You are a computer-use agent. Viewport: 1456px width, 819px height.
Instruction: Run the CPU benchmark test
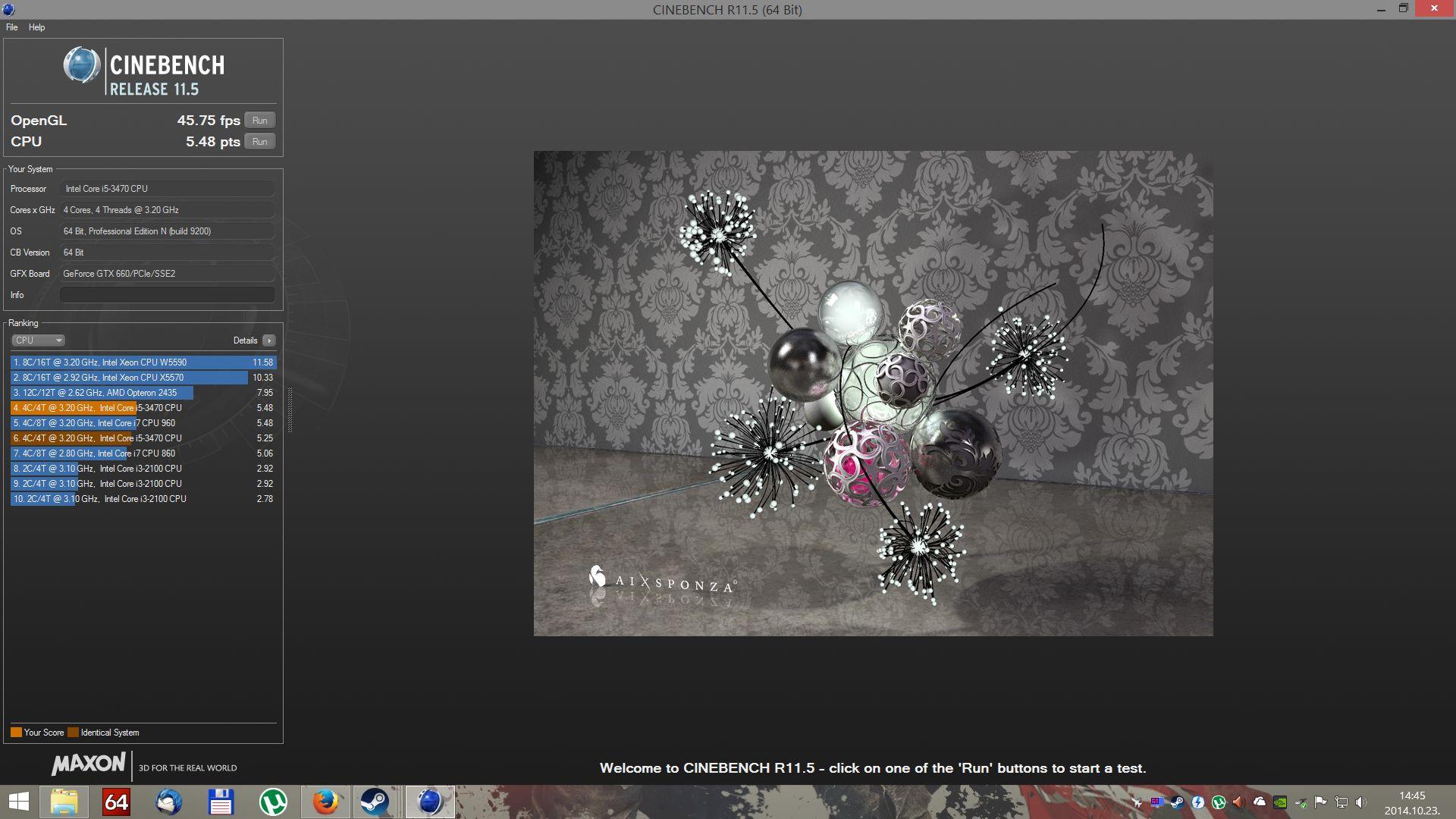coord(259,142)
